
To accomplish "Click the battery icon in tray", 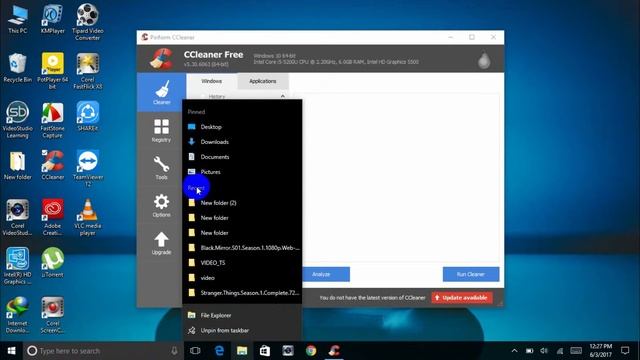I will (x=529, y=351).
